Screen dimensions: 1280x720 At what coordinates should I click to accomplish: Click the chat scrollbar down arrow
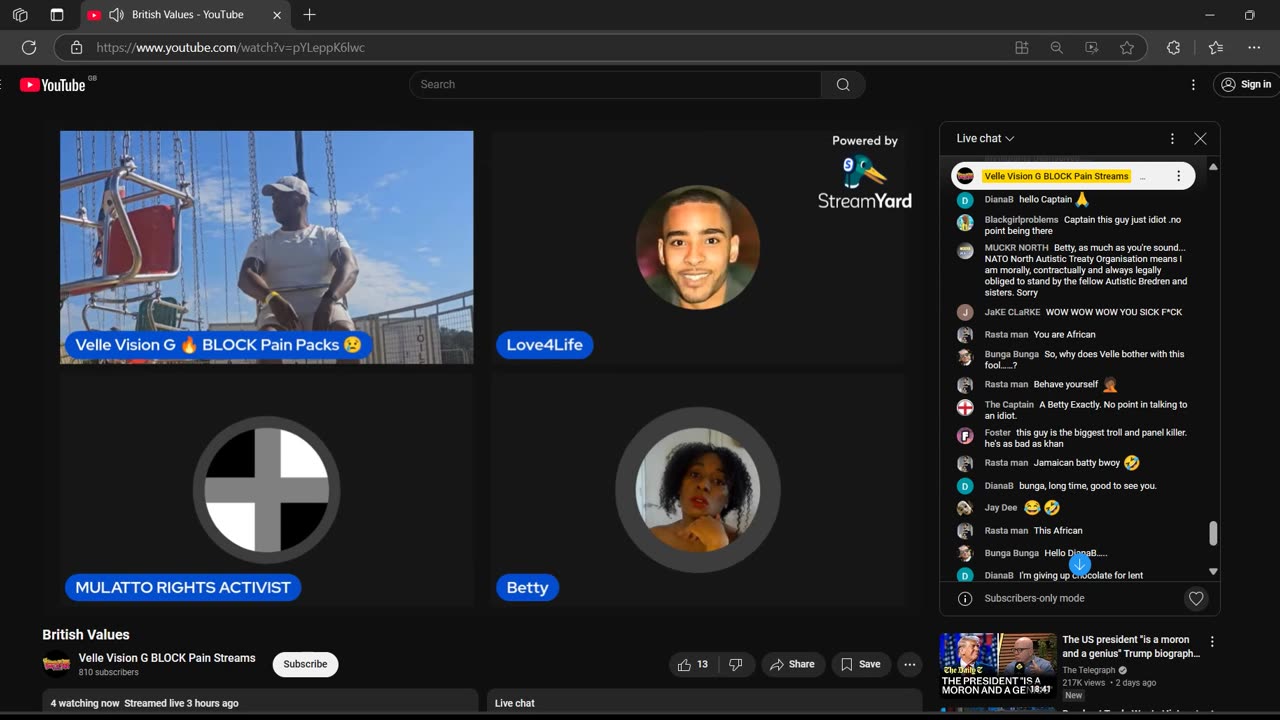tap(1213, 572)
